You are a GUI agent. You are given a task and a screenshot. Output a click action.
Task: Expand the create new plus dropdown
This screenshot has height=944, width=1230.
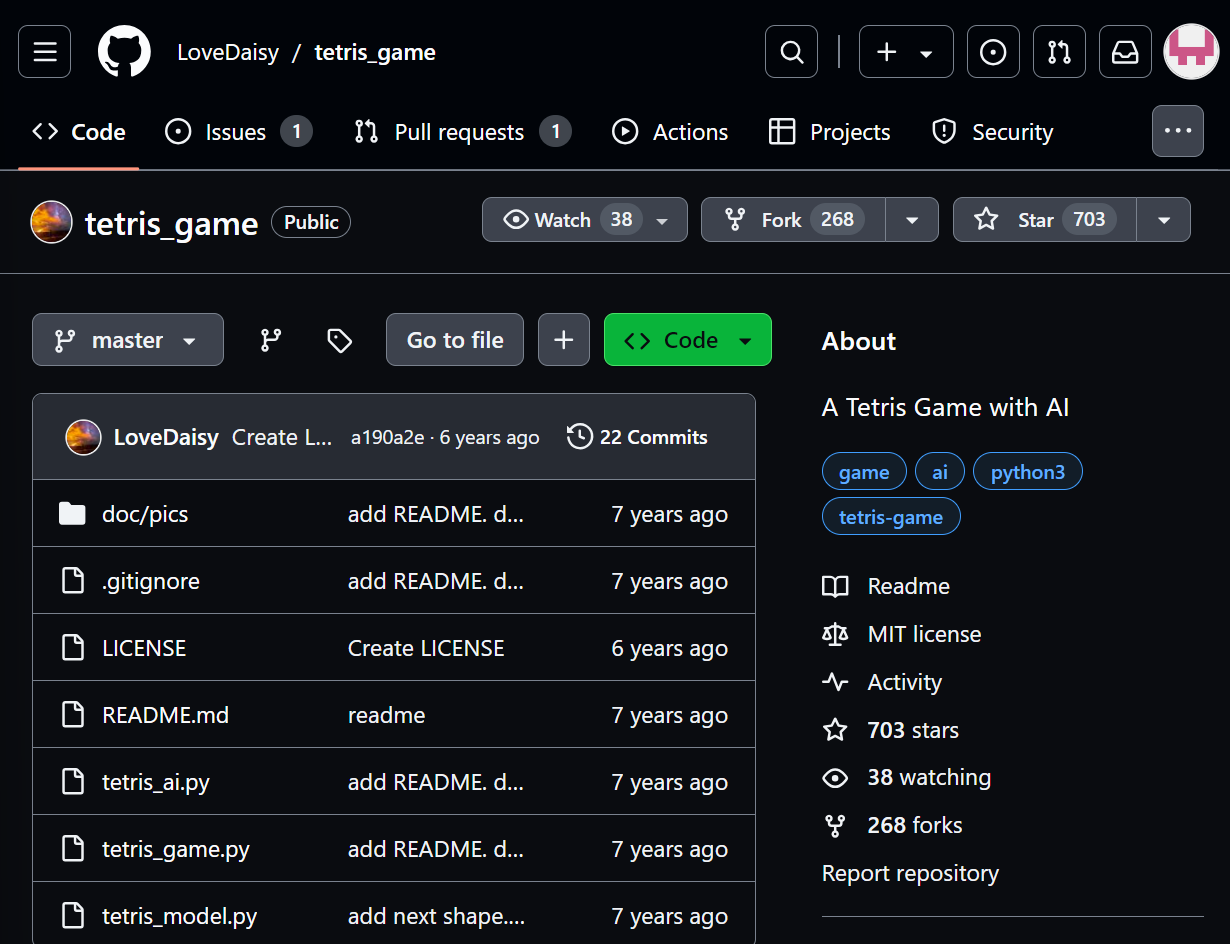point(906,52)
